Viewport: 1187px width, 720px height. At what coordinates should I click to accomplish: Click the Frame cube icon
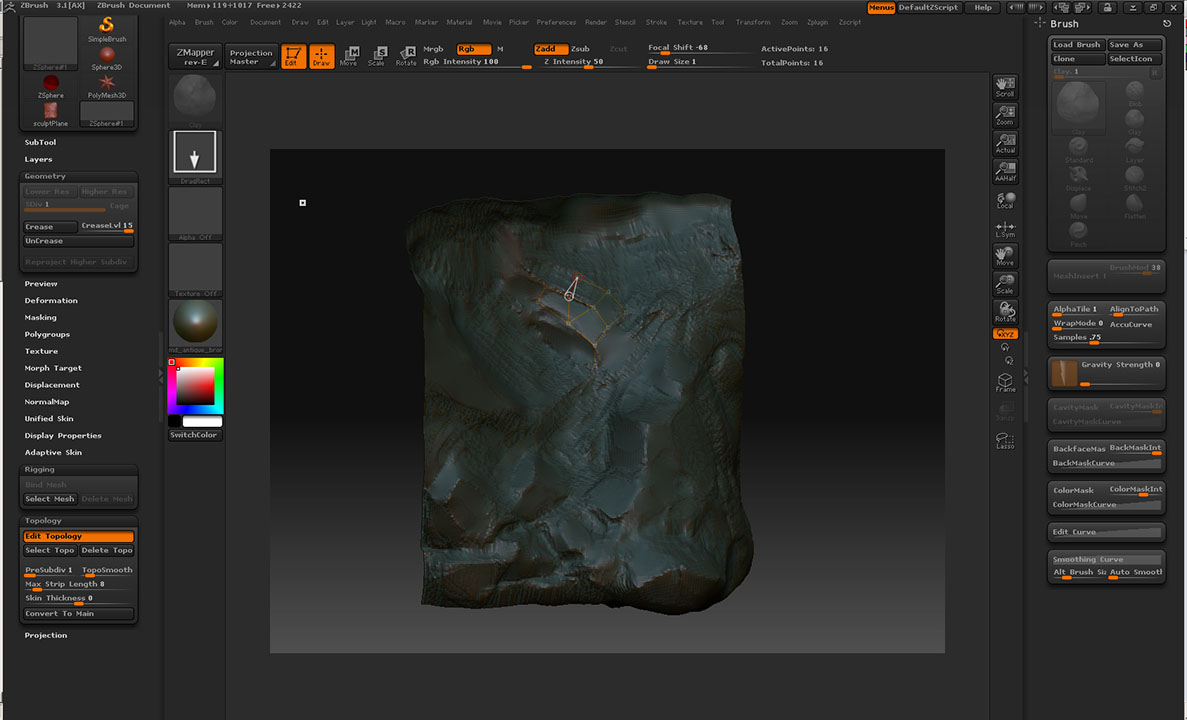coord(1005,382)
